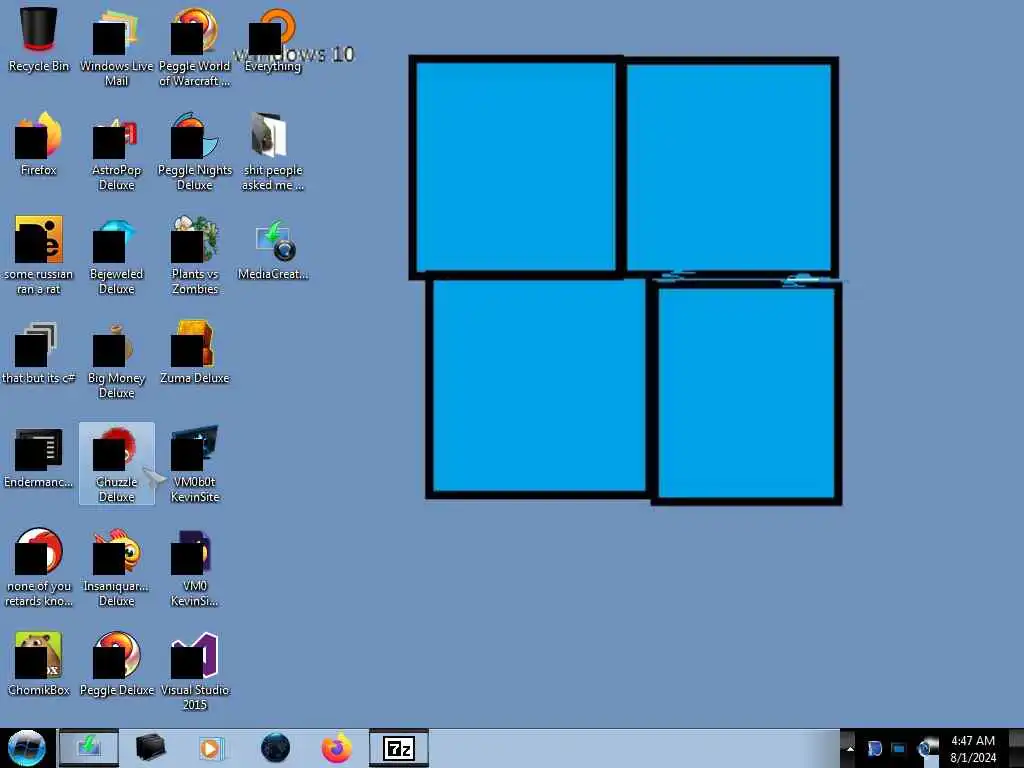Click the dark globe taskbar icon
1024x768 pixels.
tap(275, 748)
